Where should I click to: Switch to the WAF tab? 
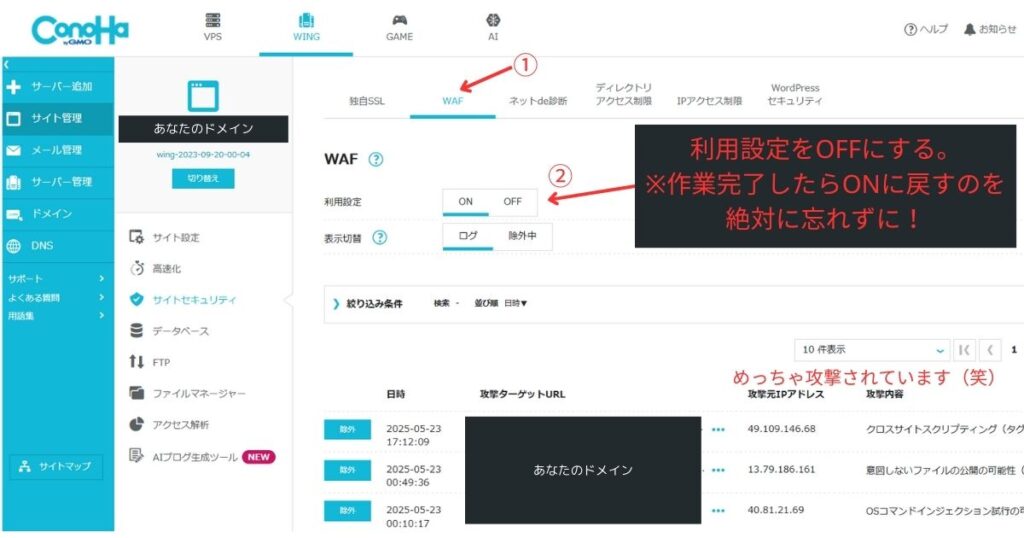pyautogui.click(x=453, y=101)
